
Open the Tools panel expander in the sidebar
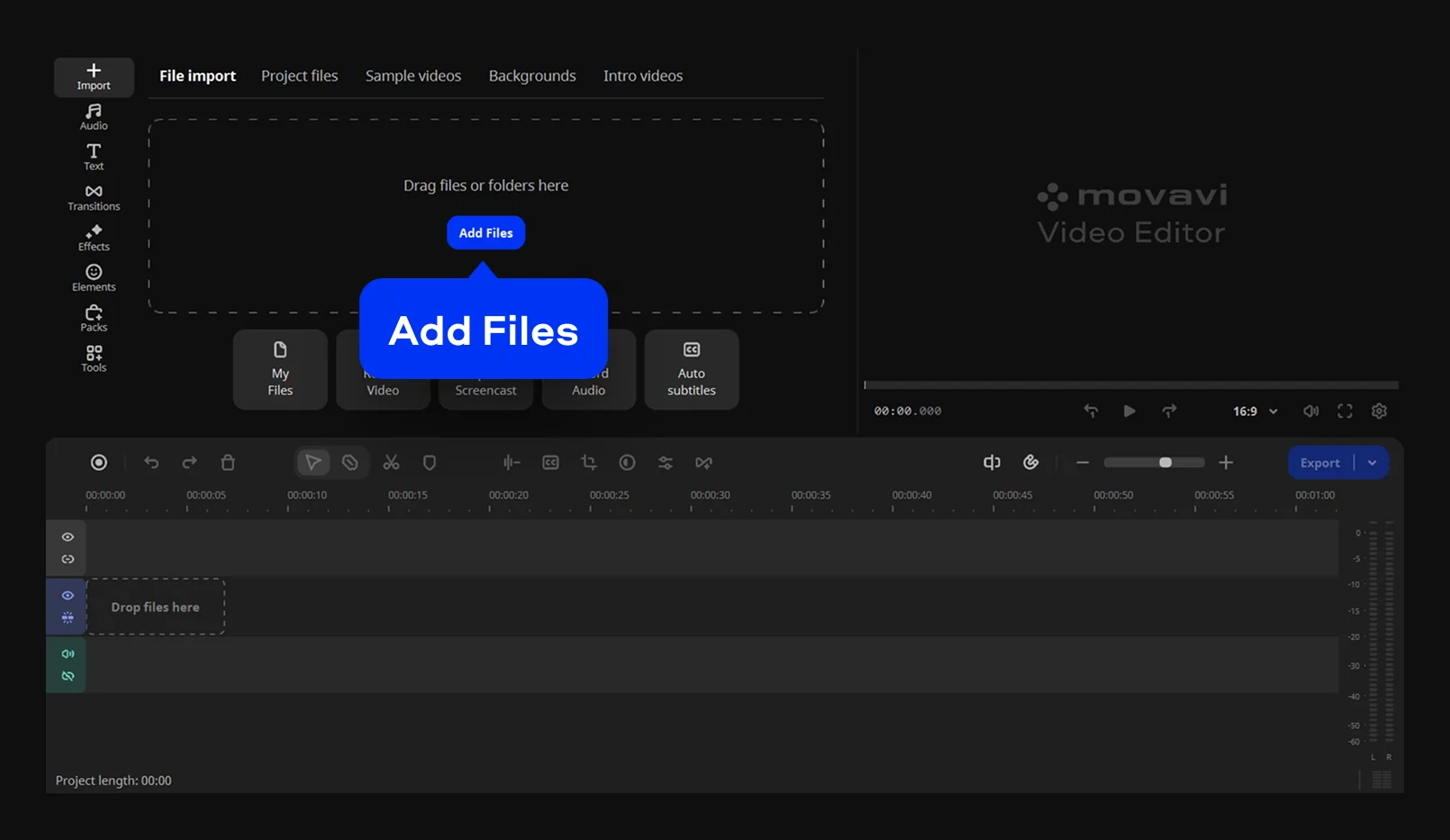click(93, 358)
